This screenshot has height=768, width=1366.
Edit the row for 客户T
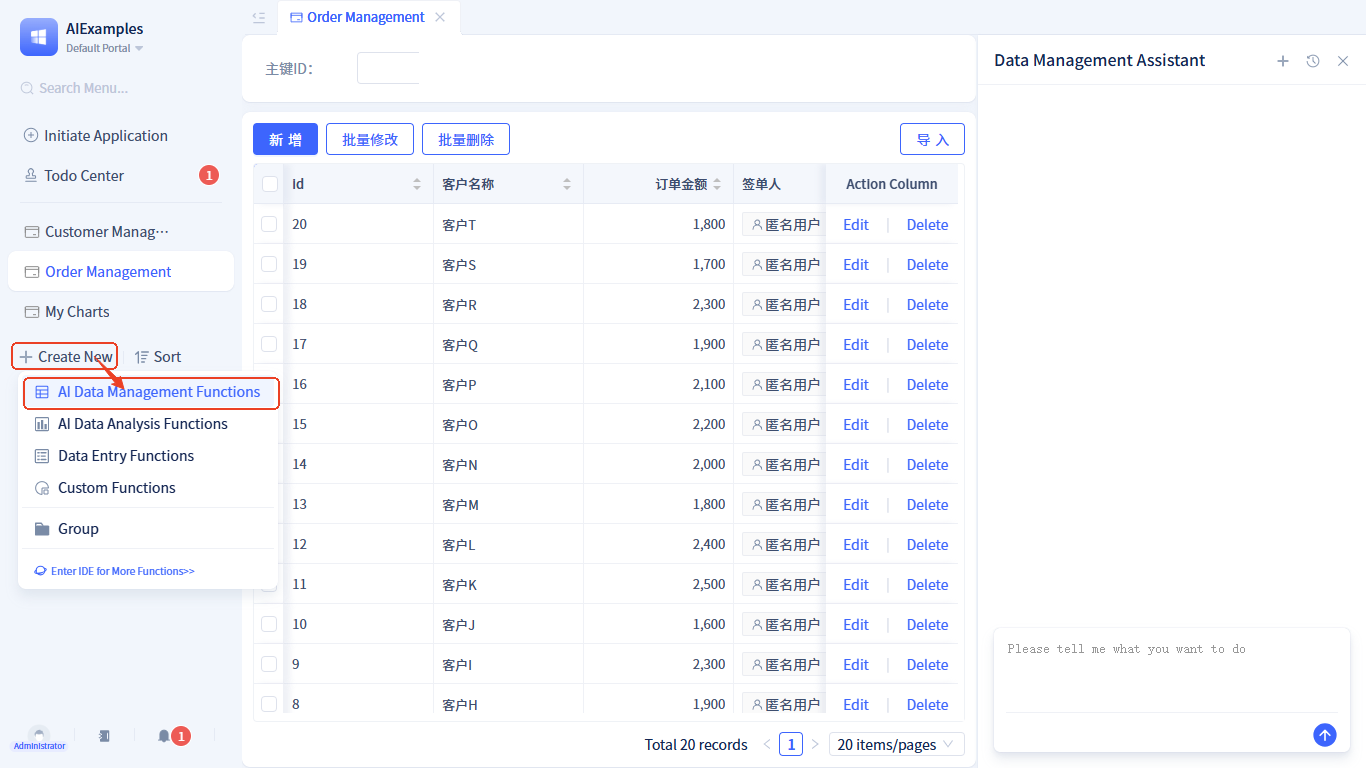click(856, 224)
